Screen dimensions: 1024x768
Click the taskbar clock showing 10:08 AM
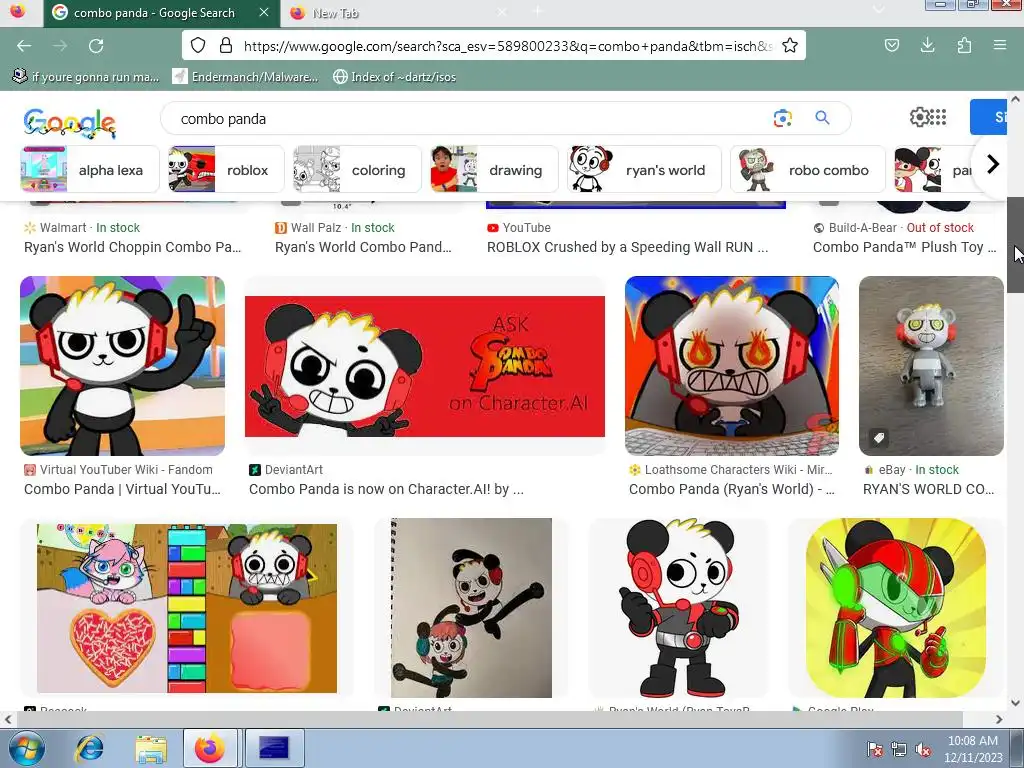(972, 749)
